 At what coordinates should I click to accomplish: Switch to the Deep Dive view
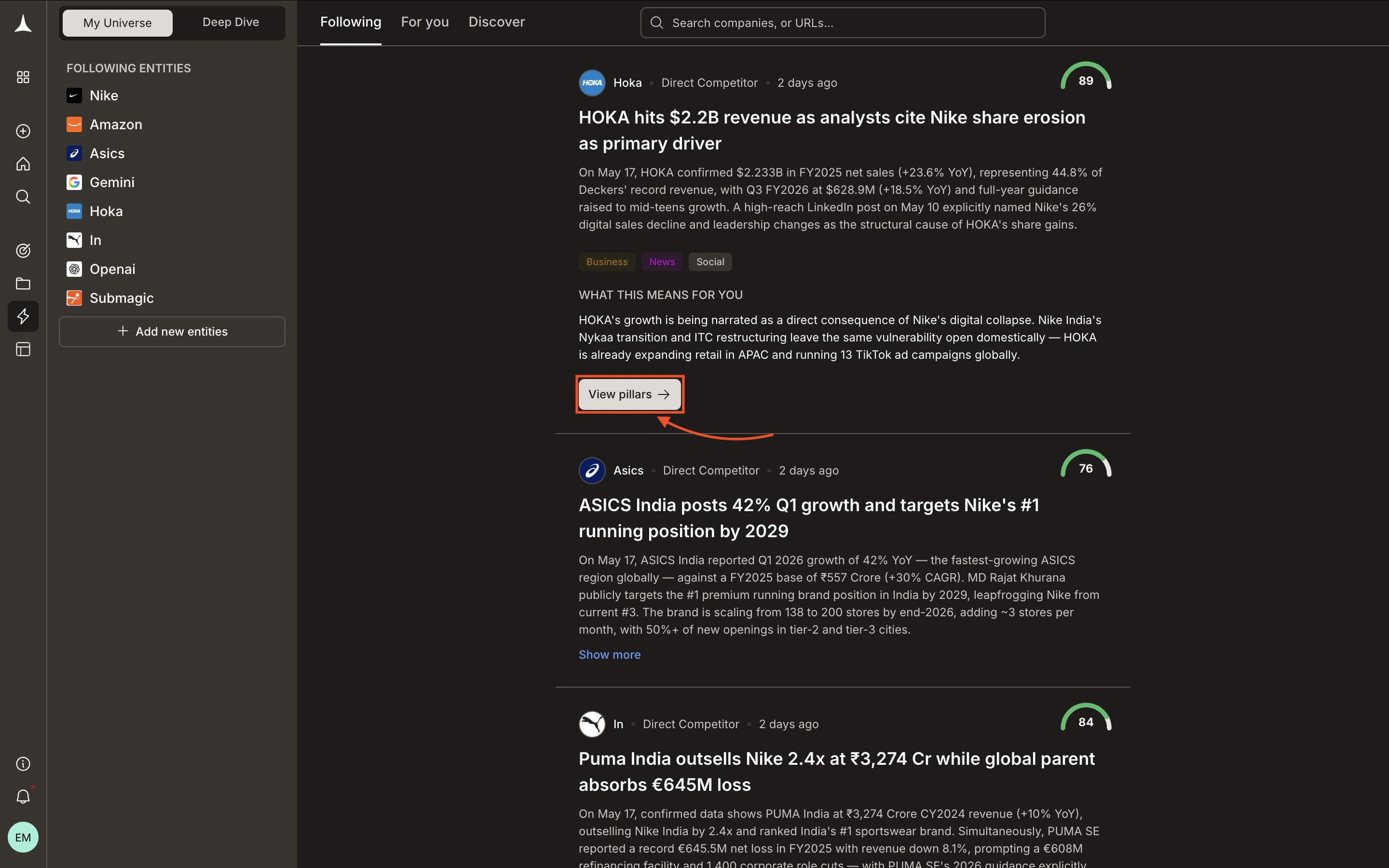pyautogui.click(x=230, y=22)
